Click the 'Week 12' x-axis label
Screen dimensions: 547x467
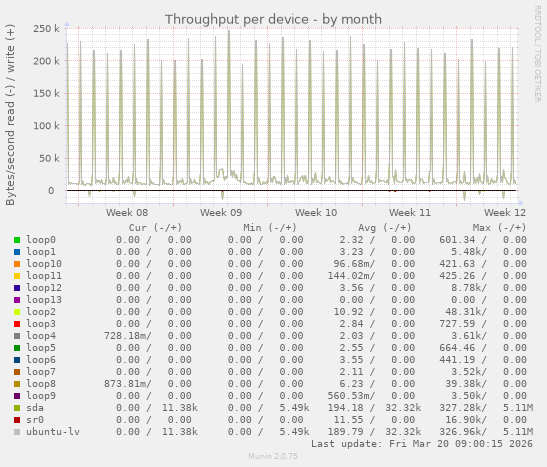pyautogui.click(x=505, y=212)
